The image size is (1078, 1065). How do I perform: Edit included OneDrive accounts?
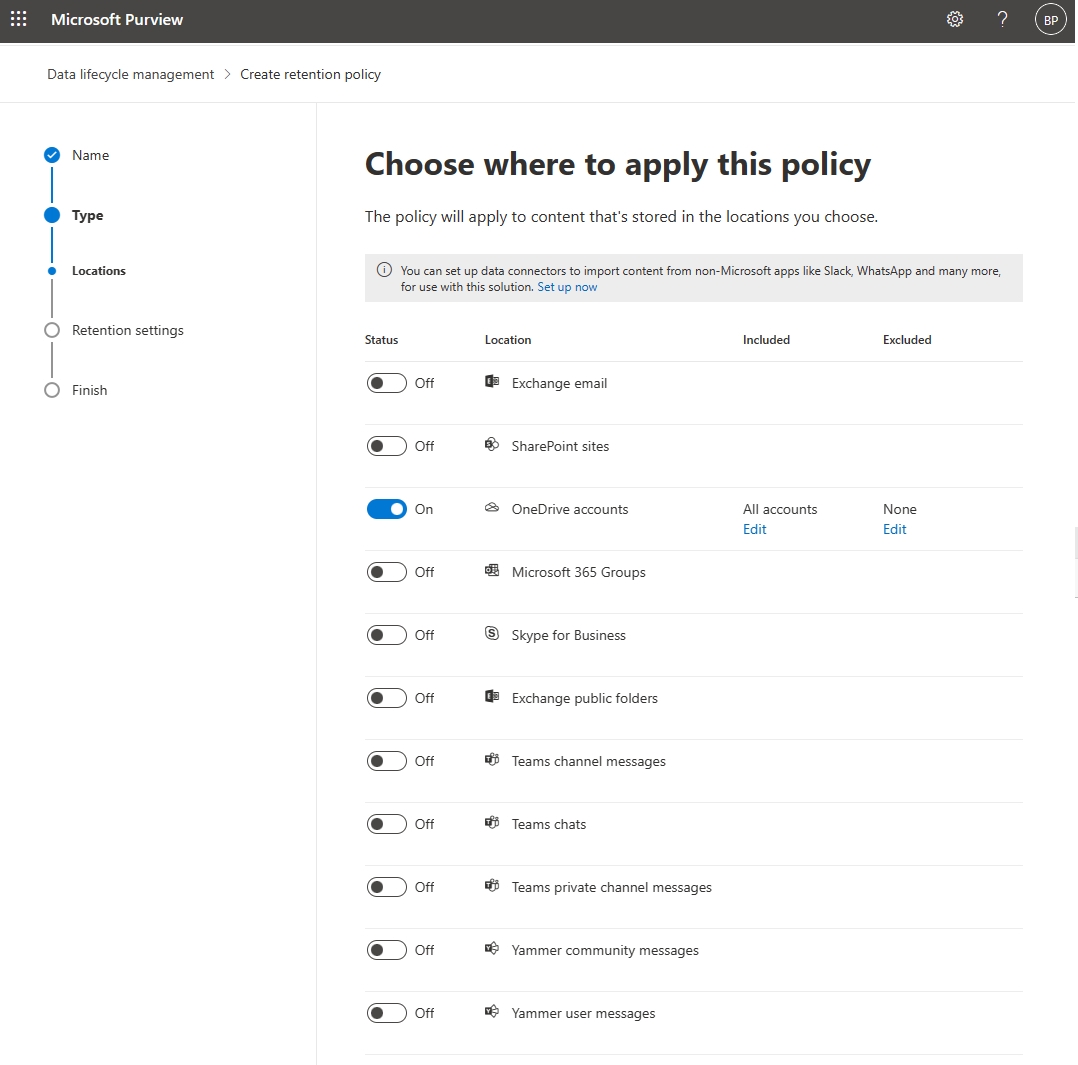point(754,529)
